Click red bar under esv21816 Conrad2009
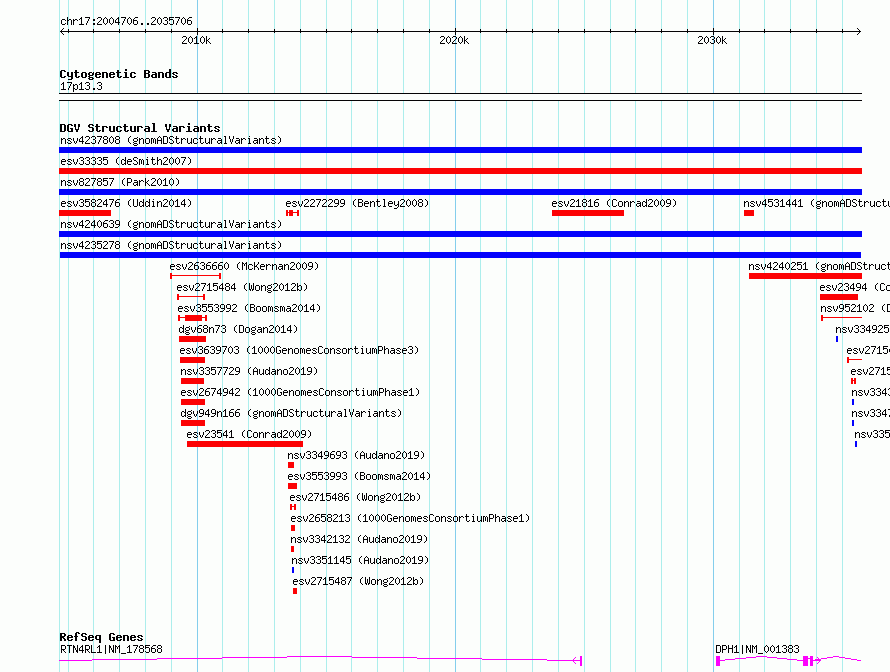This screenshot has height=672, width=890. (588, 213)
